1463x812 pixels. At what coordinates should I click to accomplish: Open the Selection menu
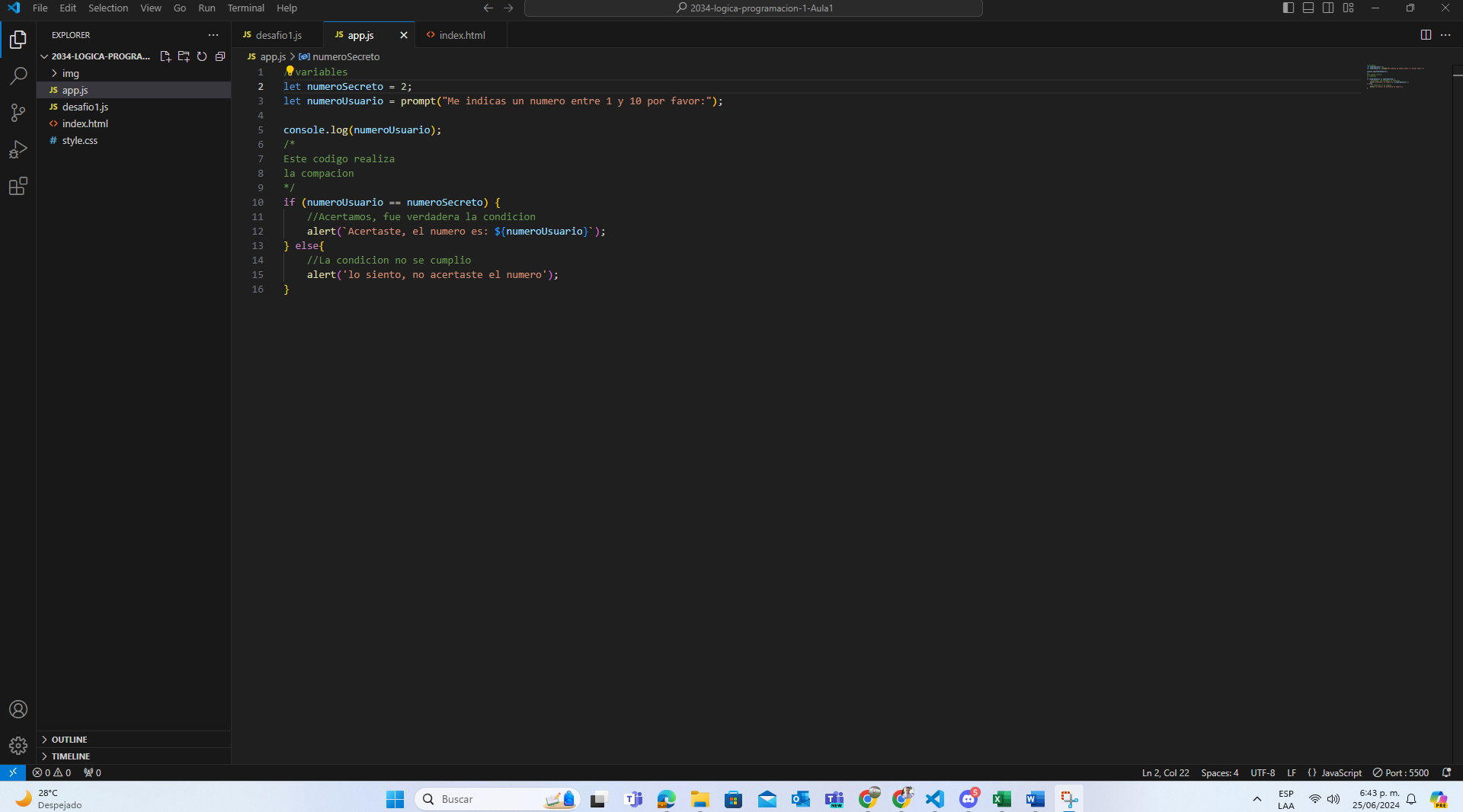(x=108, y=8)
